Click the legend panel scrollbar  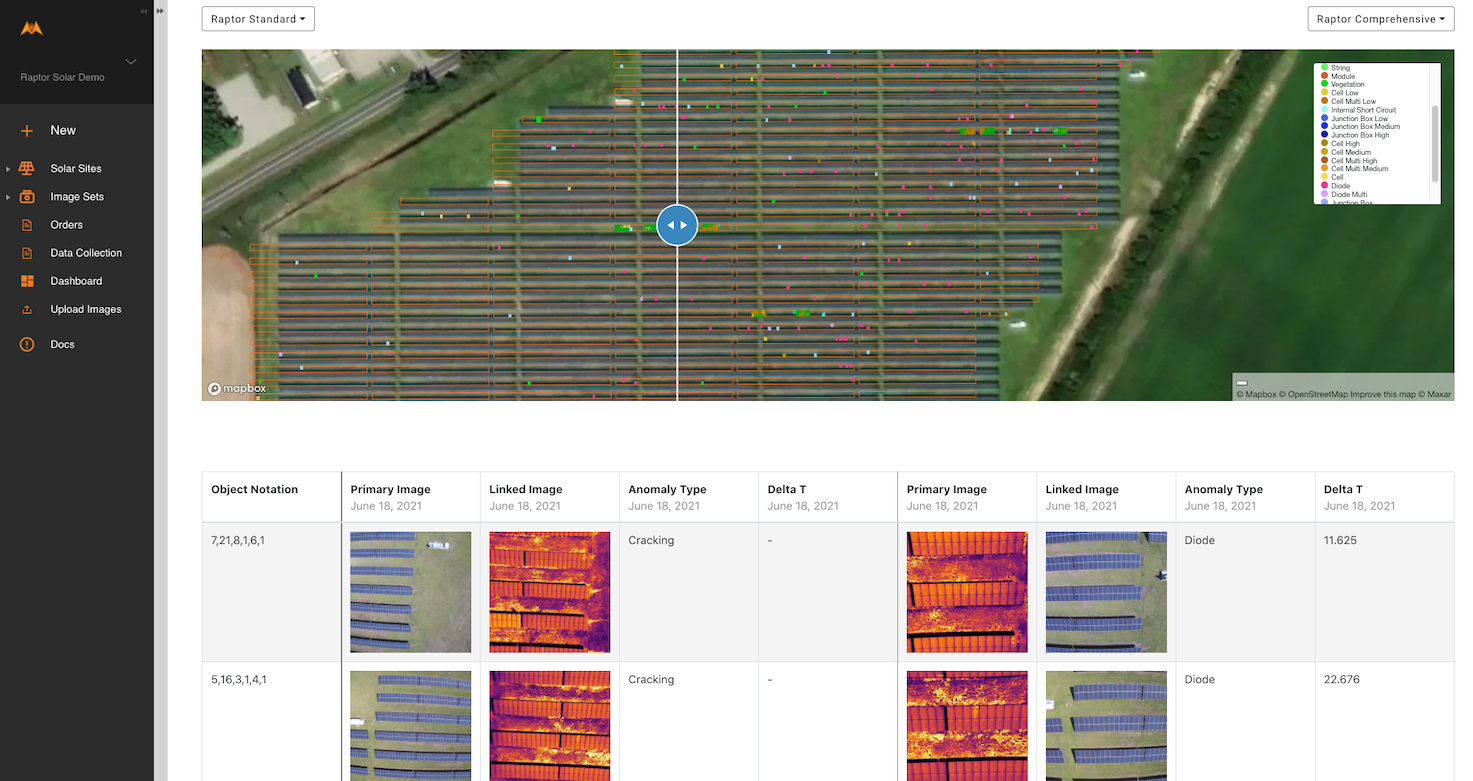point(1436,143)
